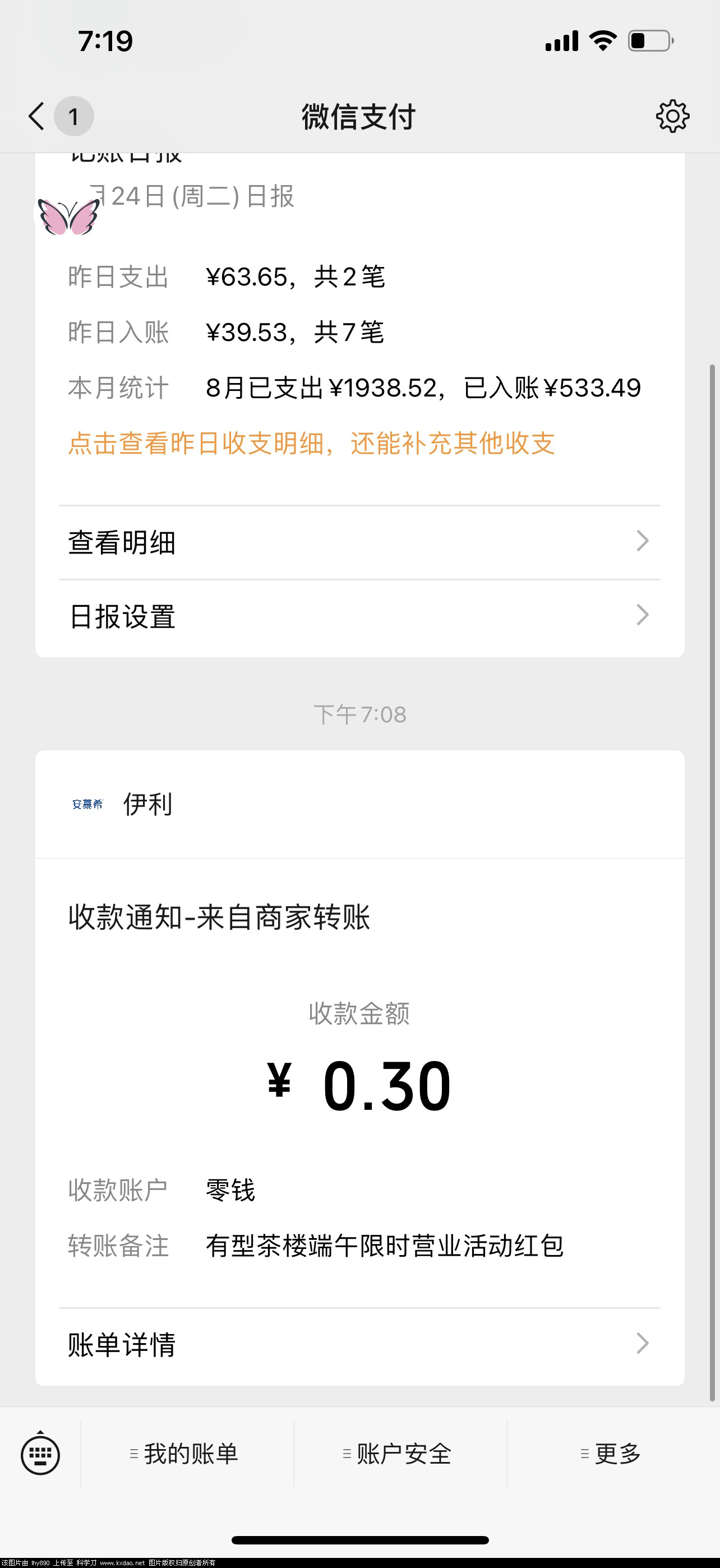
Task: Click the vertical scrollbar on right edge
Action: [712, 883]
